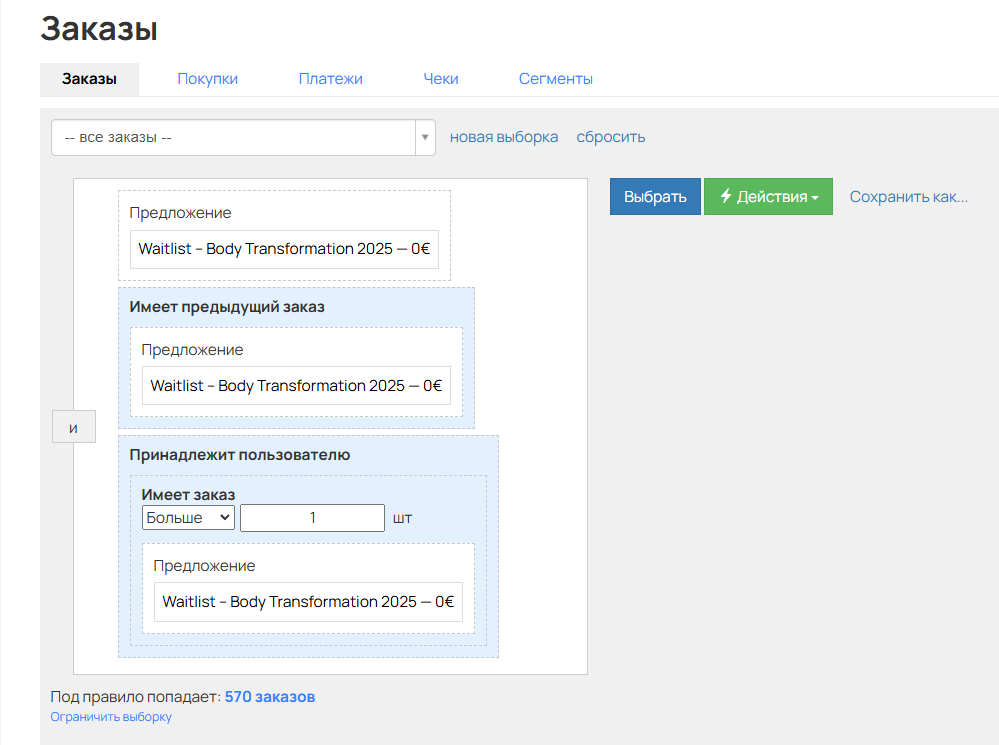Click the 'новая выборка' link
Viewport: 999px width, 745px height.
[x=504, y=137]
